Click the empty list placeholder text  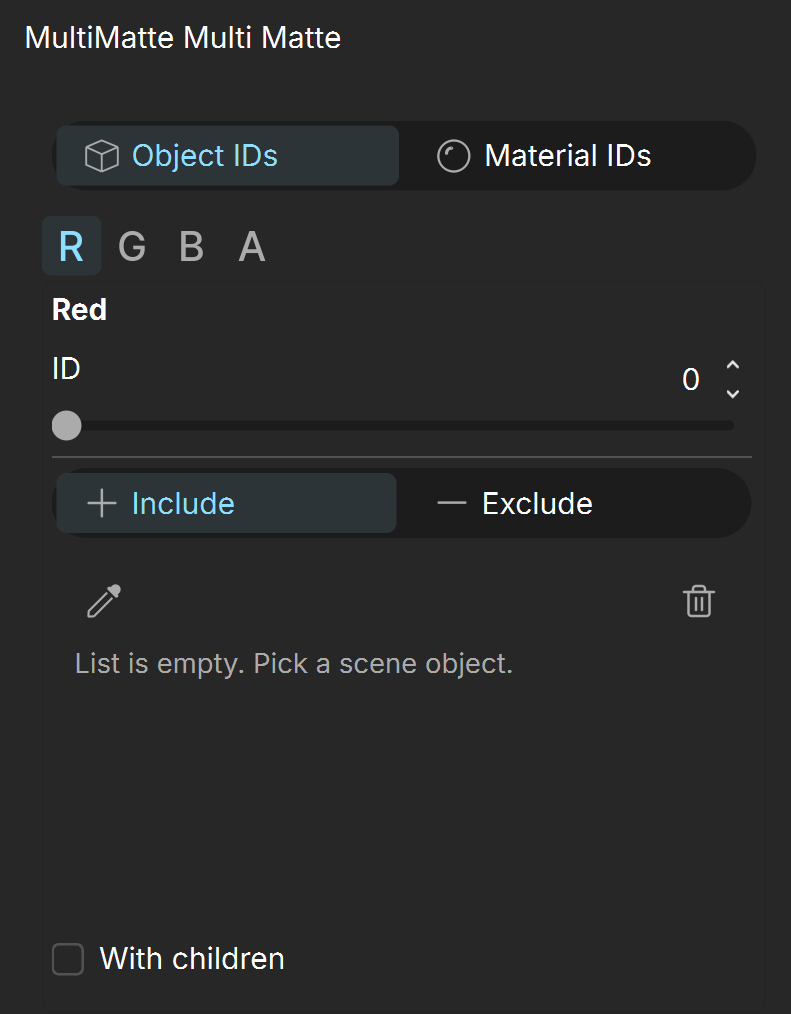[294, 663]
